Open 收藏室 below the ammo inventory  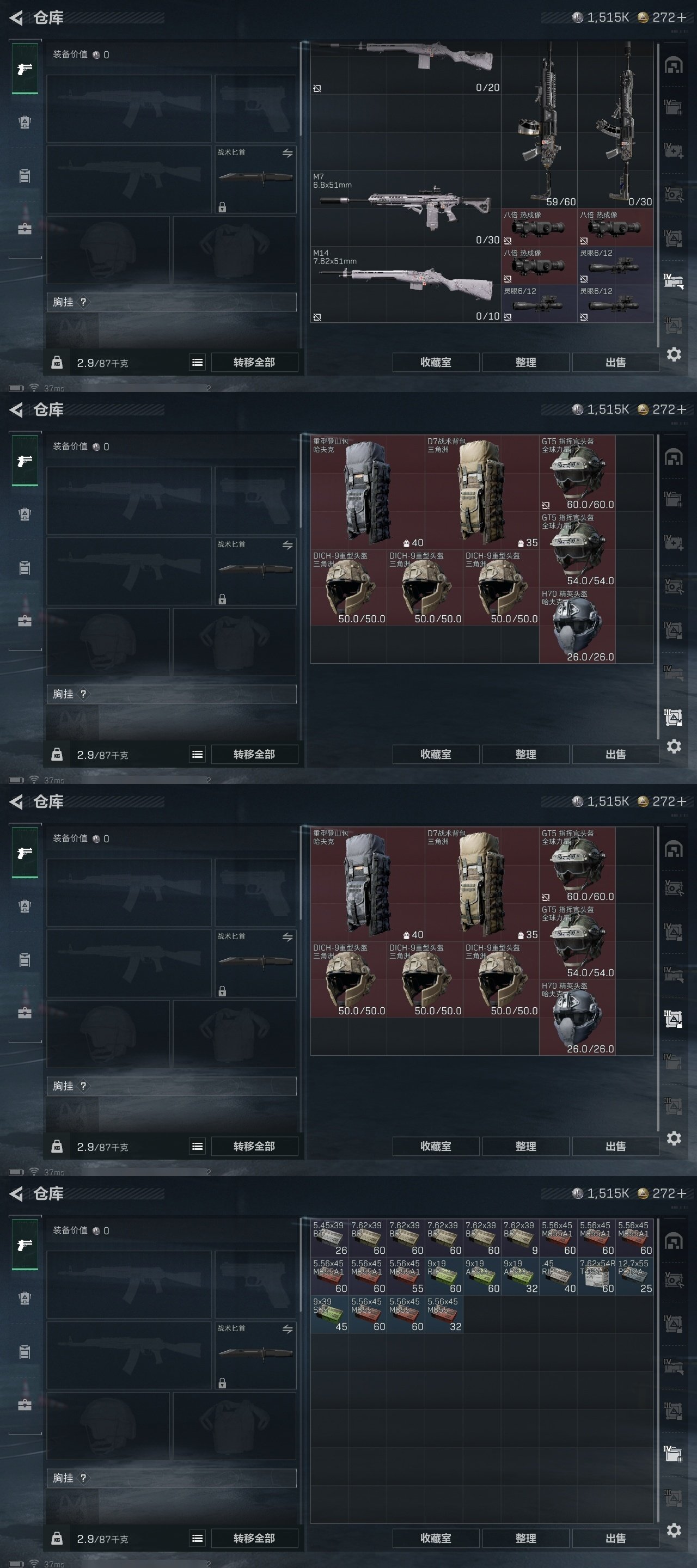point(436,1538)
